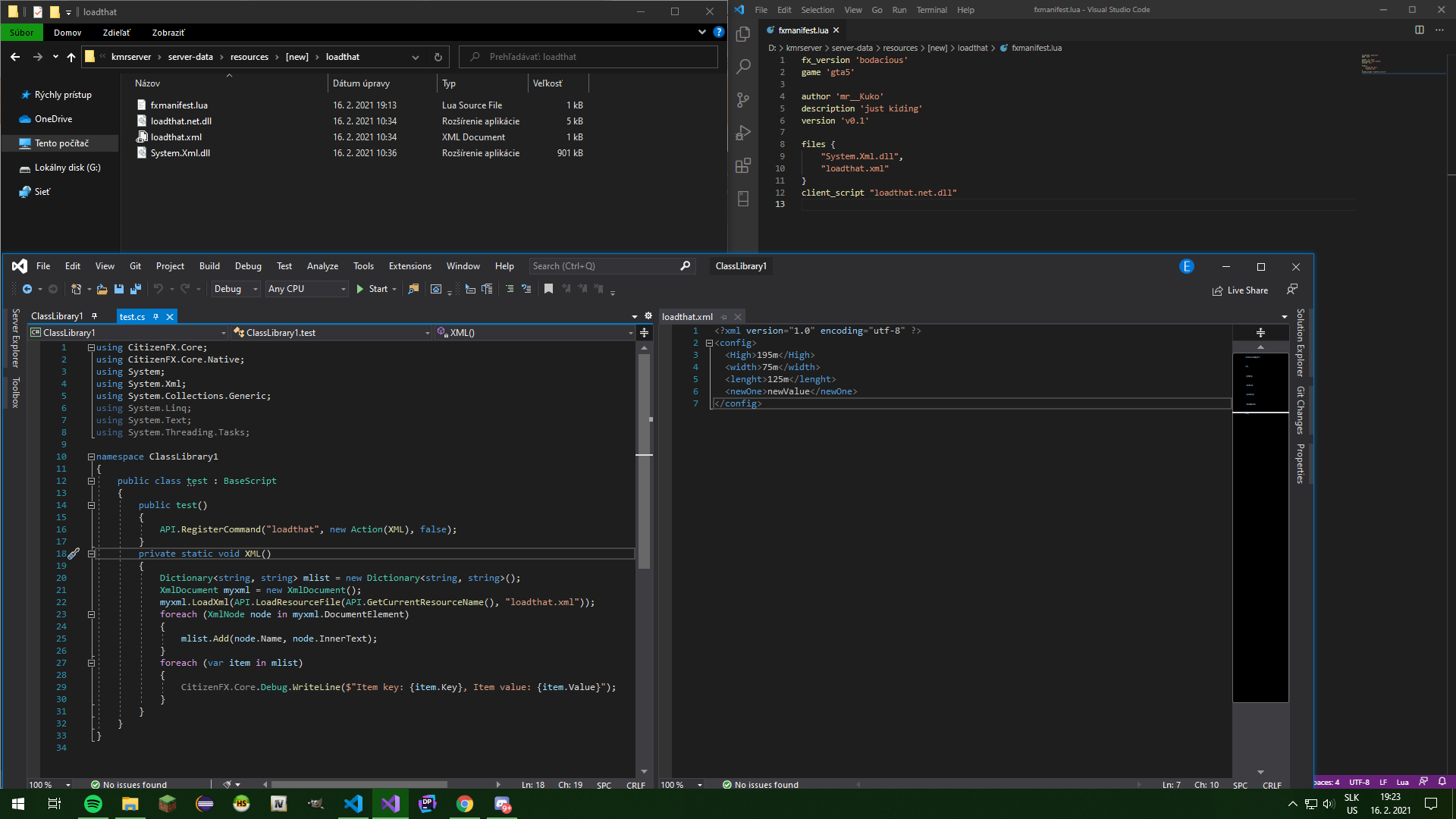Click Comment selected lines icon in Visual Studio
The width and height of the screenshot is (1456, 819).
[510, 289]
